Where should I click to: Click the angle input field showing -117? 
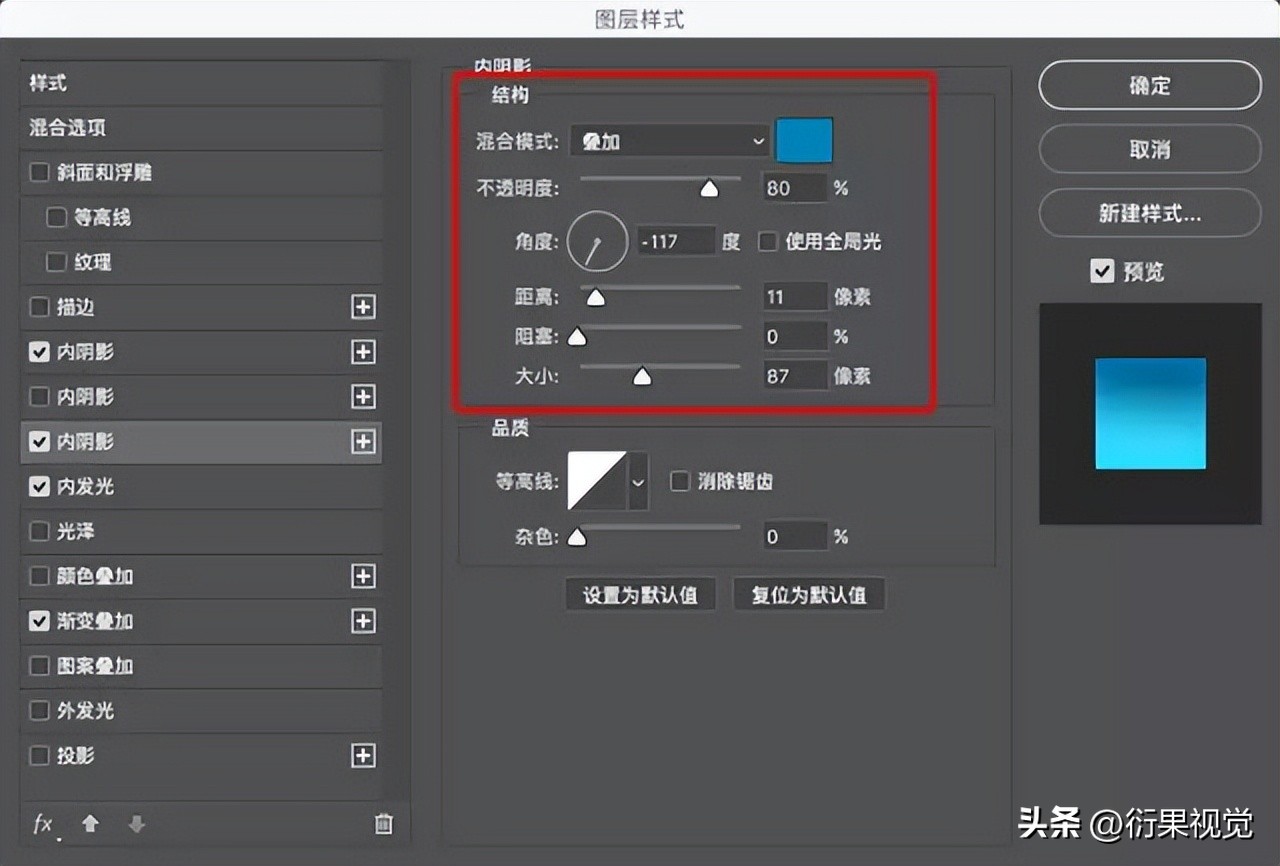coord(676,241)
